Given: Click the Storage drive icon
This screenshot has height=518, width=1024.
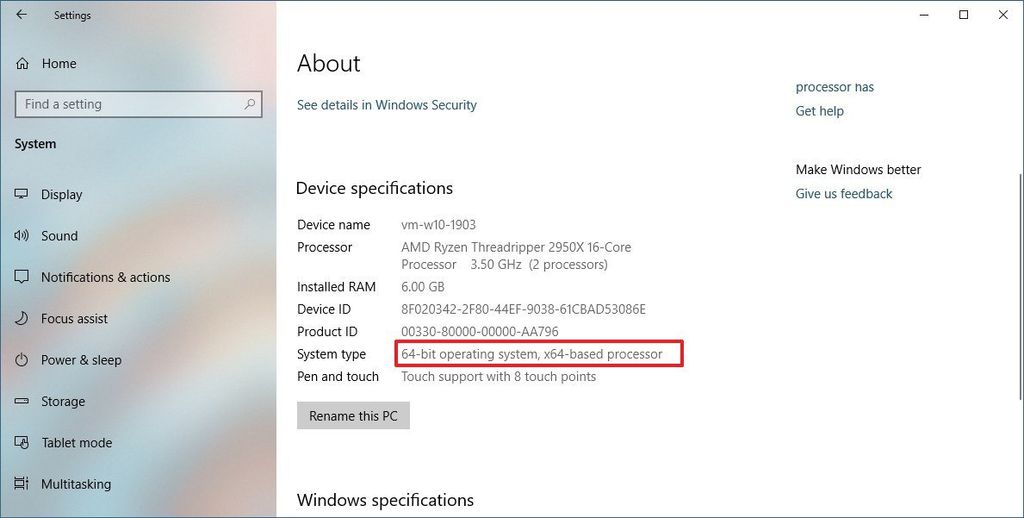Looking at the screenshot, I should pyautogui.click(x=22, y=401).
